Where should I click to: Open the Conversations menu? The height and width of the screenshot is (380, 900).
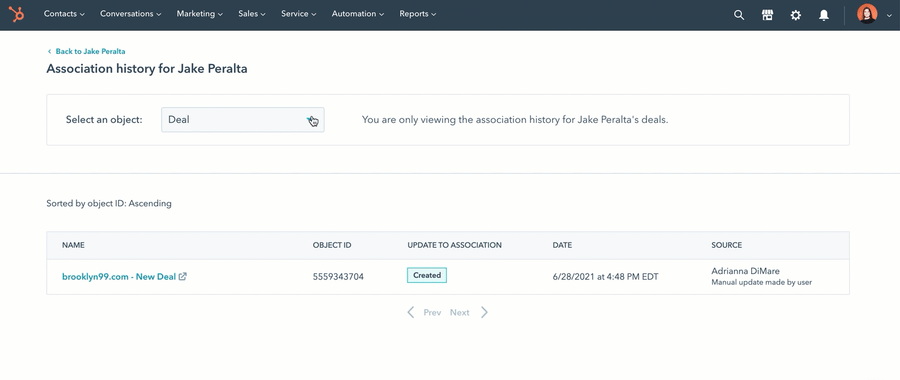(x=130, y=14)
